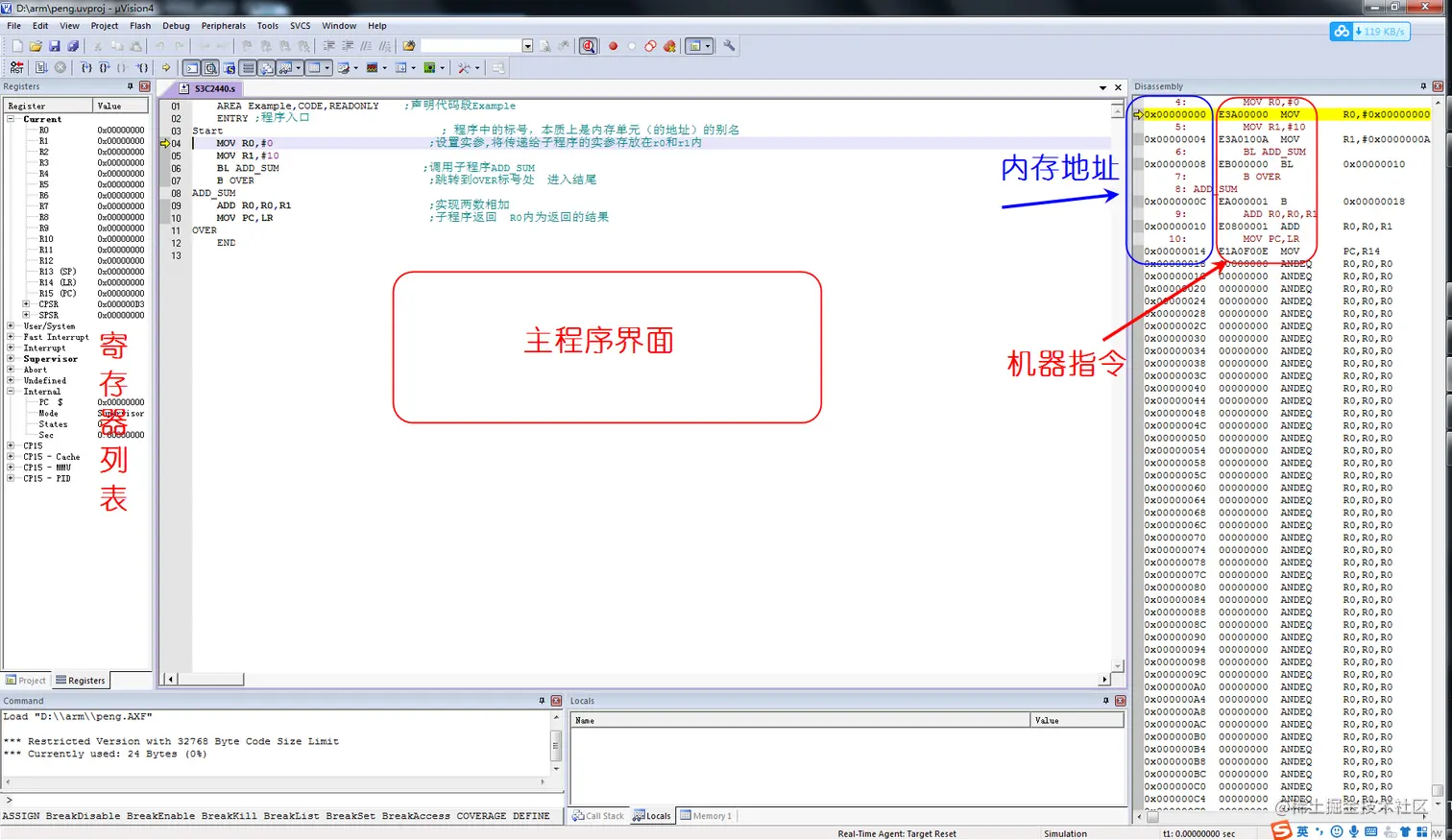This screenshot has height=840, width=1452.
Task: Toggle the Disassembly Window display button
Action: (210, 68)
